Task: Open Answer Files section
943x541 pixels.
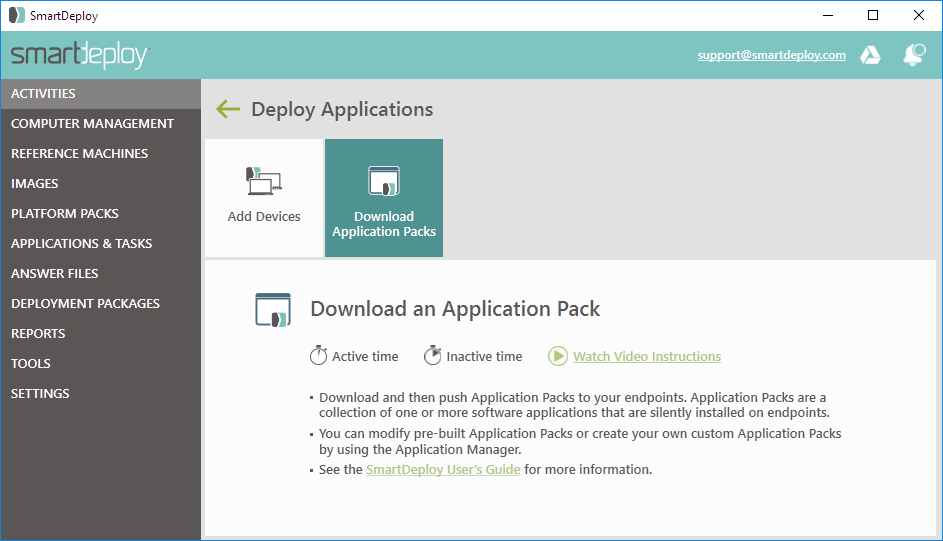Action: click(x=100, y=274)
